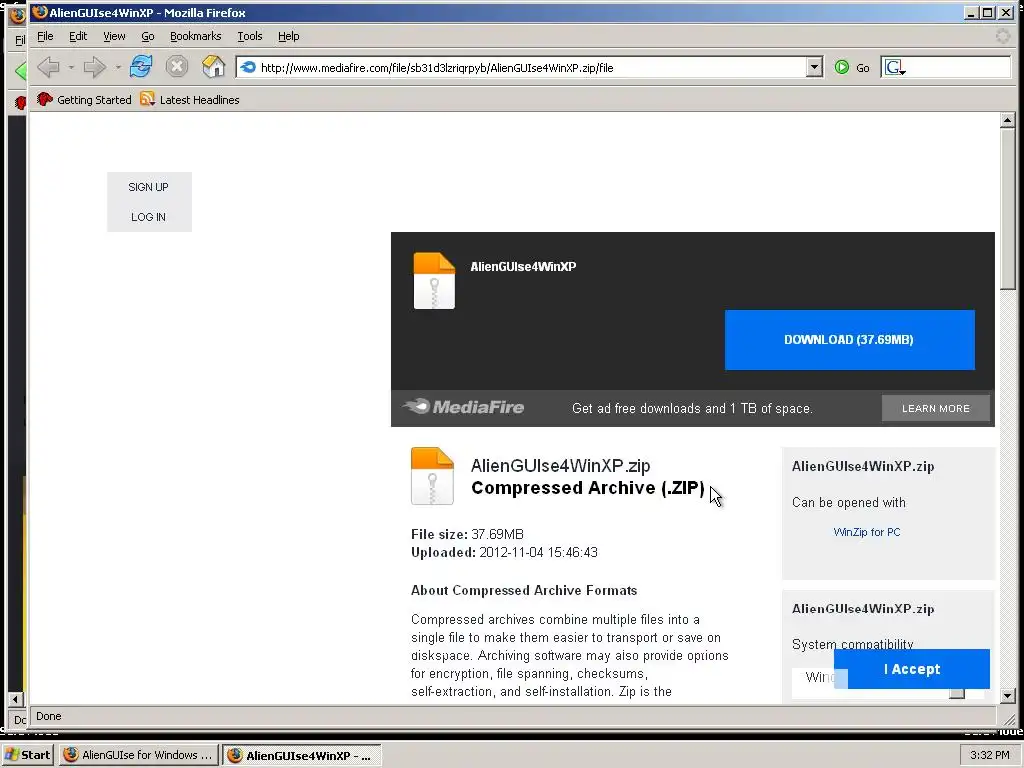Click the vertical scrollbar up arrow
This screenshot has width=1024, height=768.
click(x=1007, y=120)
